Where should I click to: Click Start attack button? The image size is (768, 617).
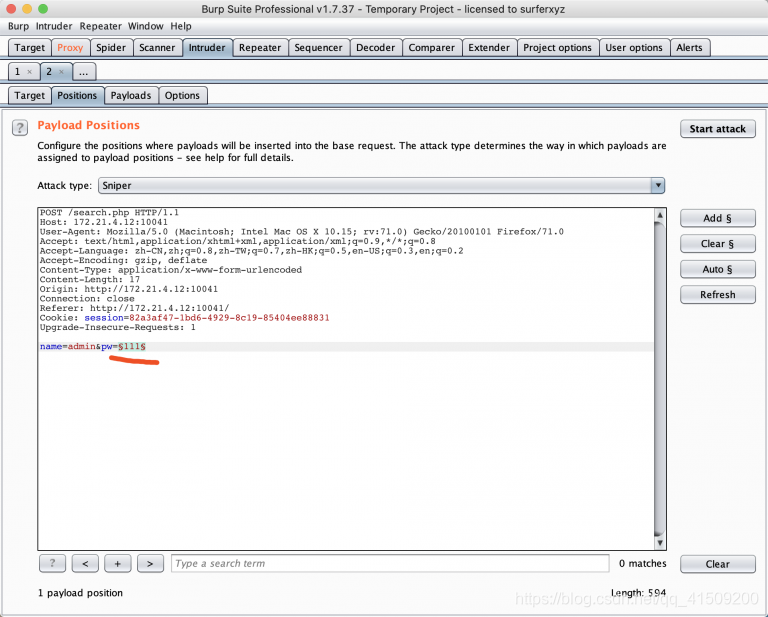(718, 129)
